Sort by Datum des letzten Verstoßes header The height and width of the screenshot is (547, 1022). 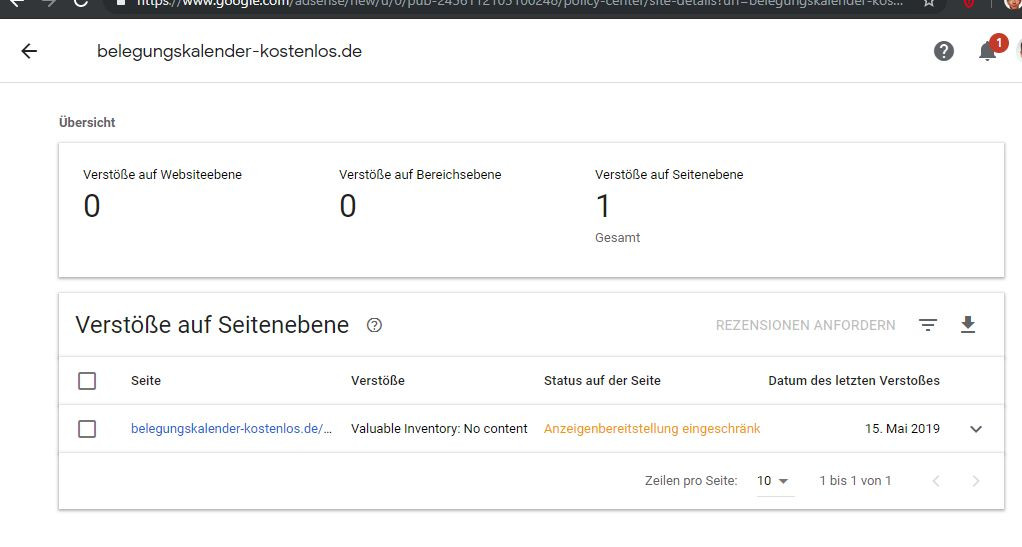[x=853, y=381]
